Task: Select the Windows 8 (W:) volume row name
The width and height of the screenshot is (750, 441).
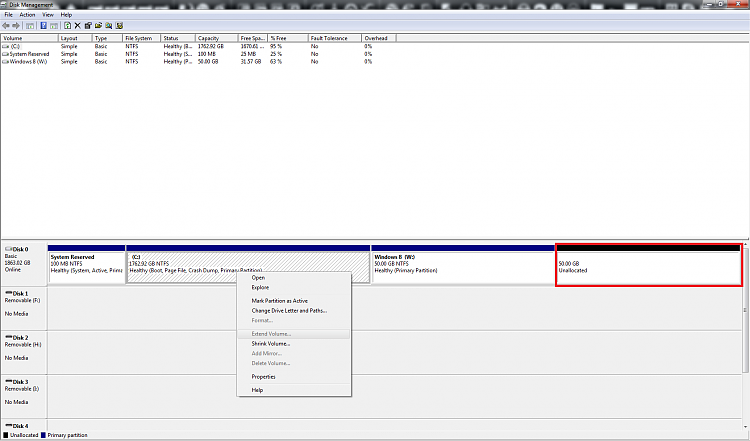Action: (28, 62)
